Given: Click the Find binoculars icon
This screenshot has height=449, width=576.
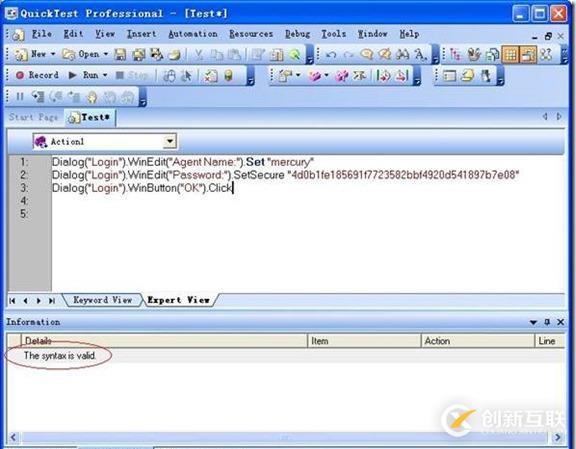Looking at the screenshot, I should (x=403, y=55).
